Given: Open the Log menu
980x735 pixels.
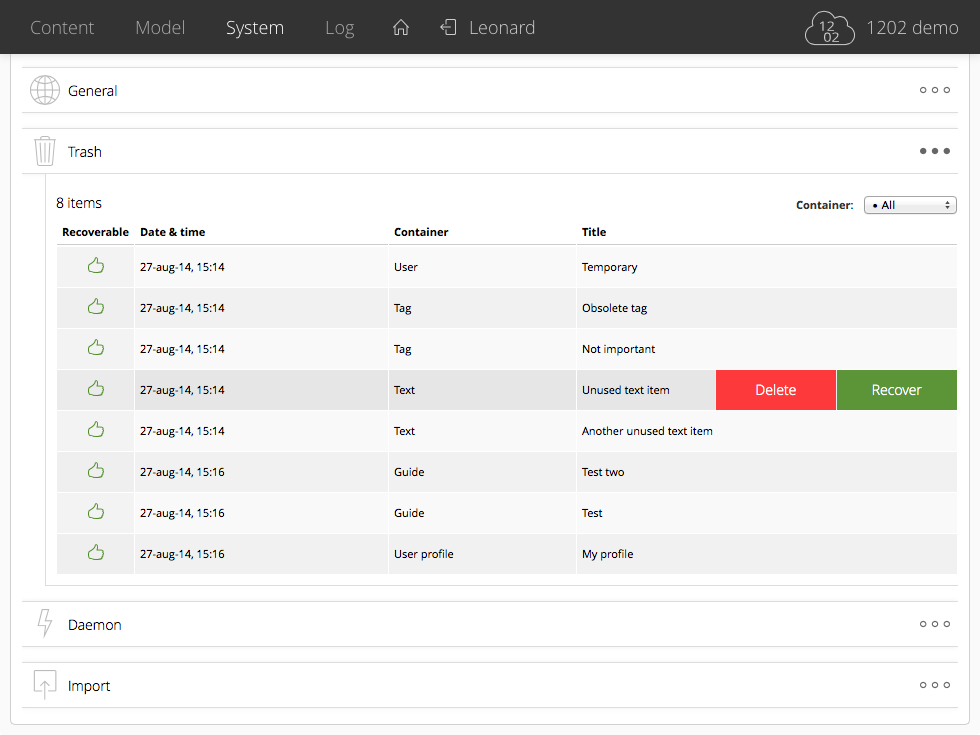Looking at the screenshot, I should pos(339,28).
